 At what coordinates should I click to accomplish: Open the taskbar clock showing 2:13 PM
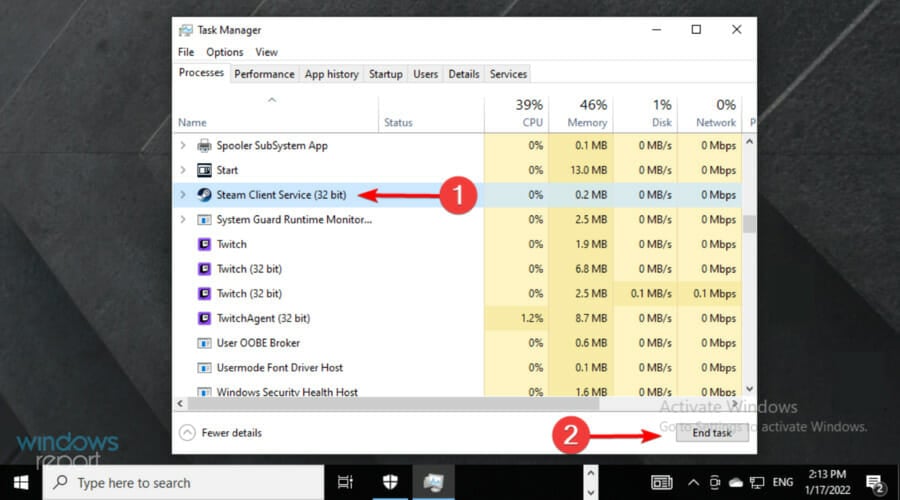827,482
